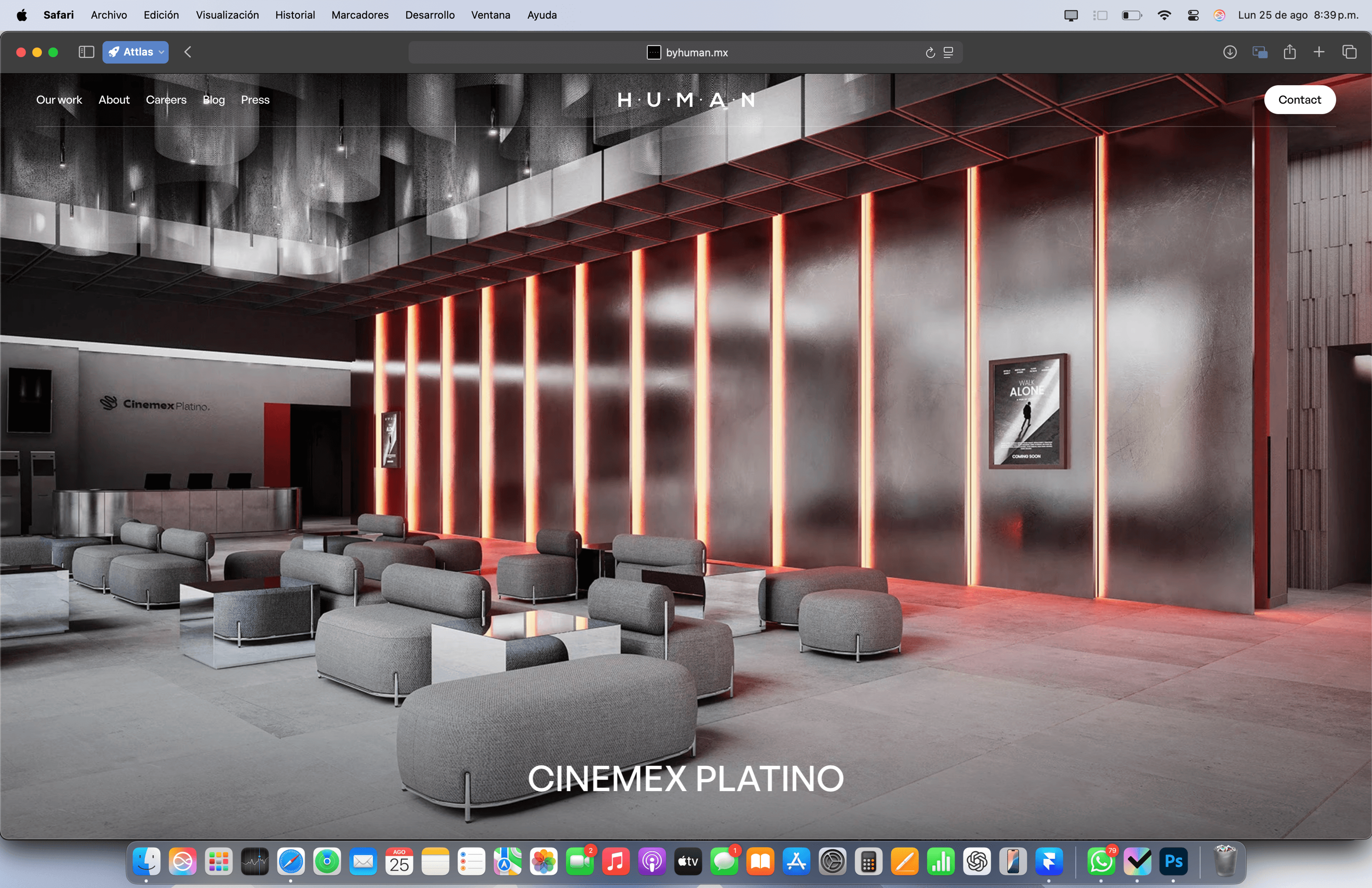Add a new tab with plus icon
The height and width of the screenshot is (888, 1372).
[1319, 52]
